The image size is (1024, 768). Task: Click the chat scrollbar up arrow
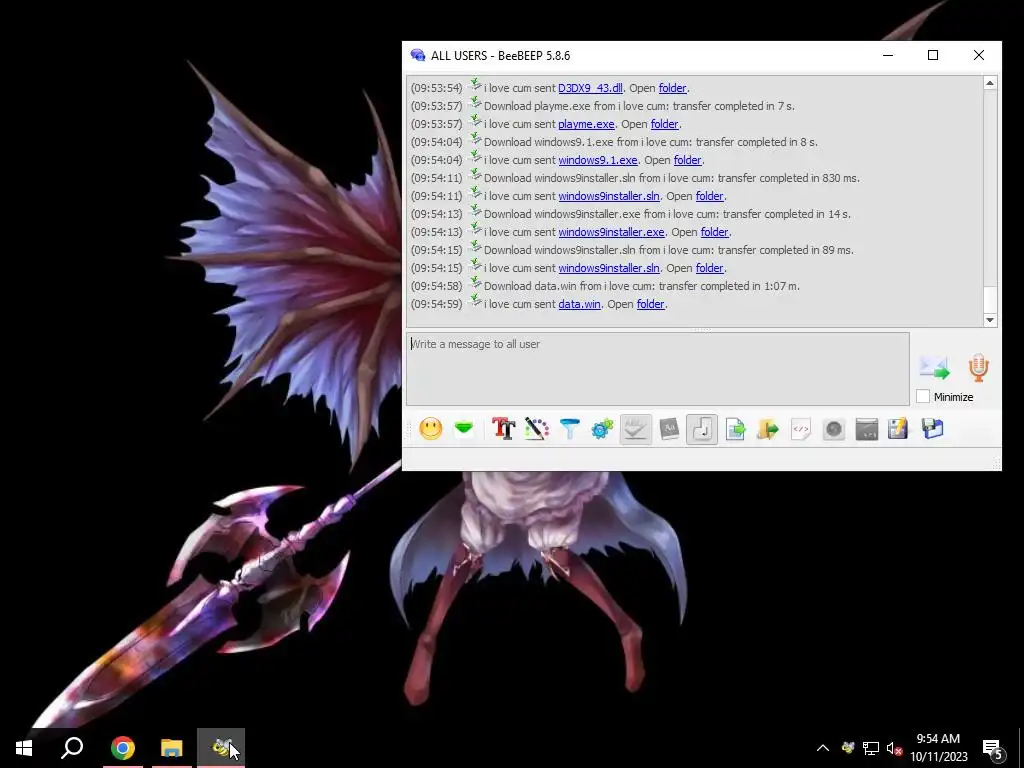[989, 83]
